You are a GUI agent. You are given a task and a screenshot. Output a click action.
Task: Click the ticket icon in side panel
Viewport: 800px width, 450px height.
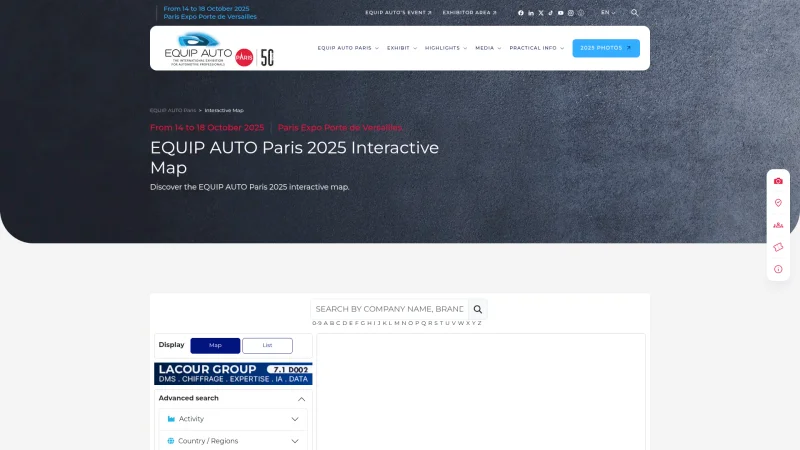tap(778, 247)
